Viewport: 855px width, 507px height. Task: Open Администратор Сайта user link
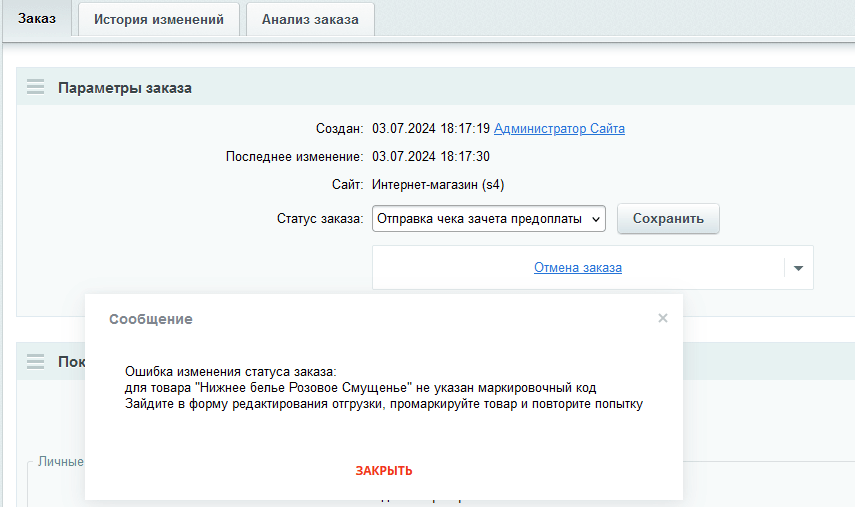559,129
